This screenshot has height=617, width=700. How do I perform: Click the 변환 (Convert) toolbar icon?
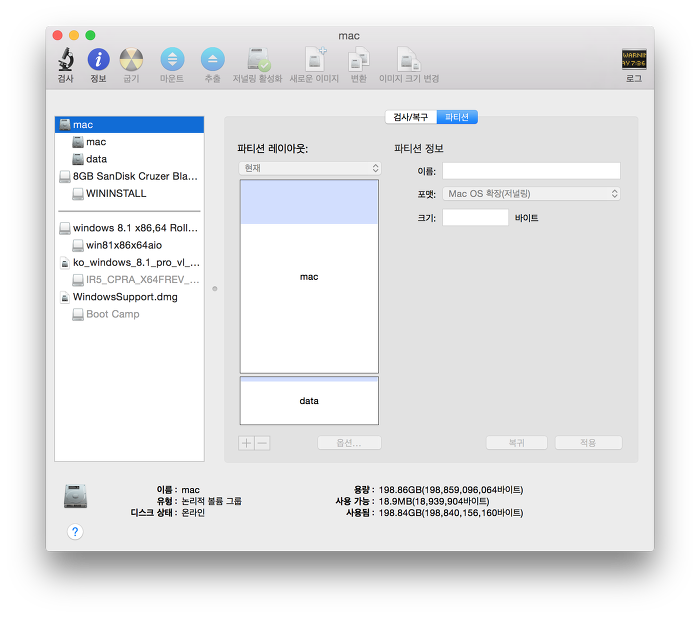point(358,59)
